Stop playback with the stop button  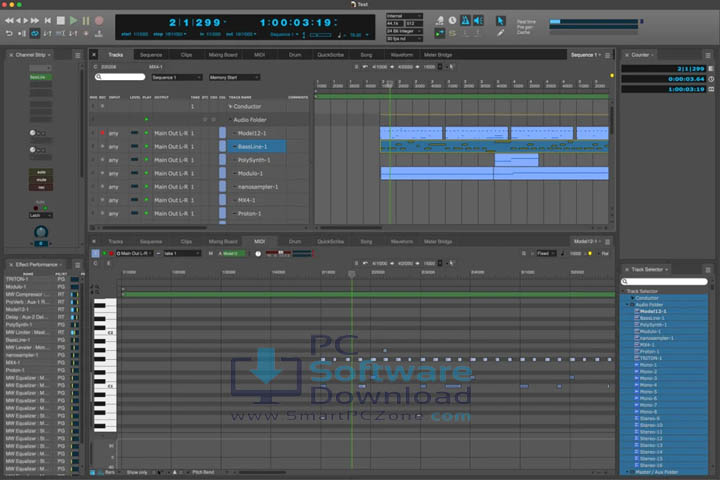coord(61,21)
